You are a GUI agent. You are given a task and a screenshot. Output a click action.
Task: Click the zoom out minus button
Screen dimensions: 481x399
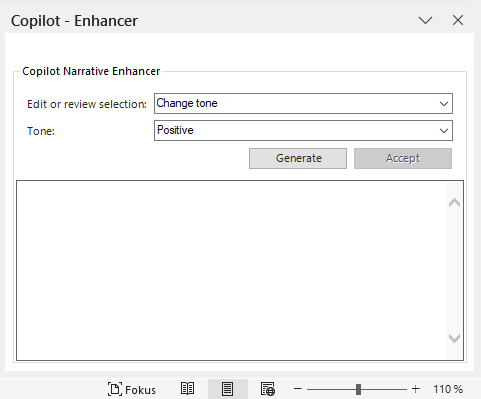point(298,389)
